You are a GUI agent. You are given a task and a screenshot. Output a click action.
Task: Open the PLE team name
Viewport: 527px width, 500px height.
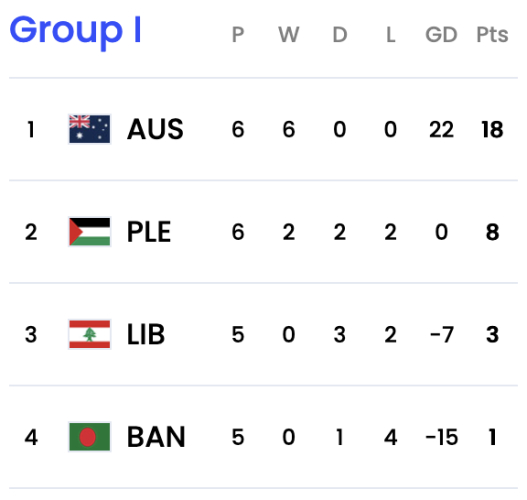149,232
